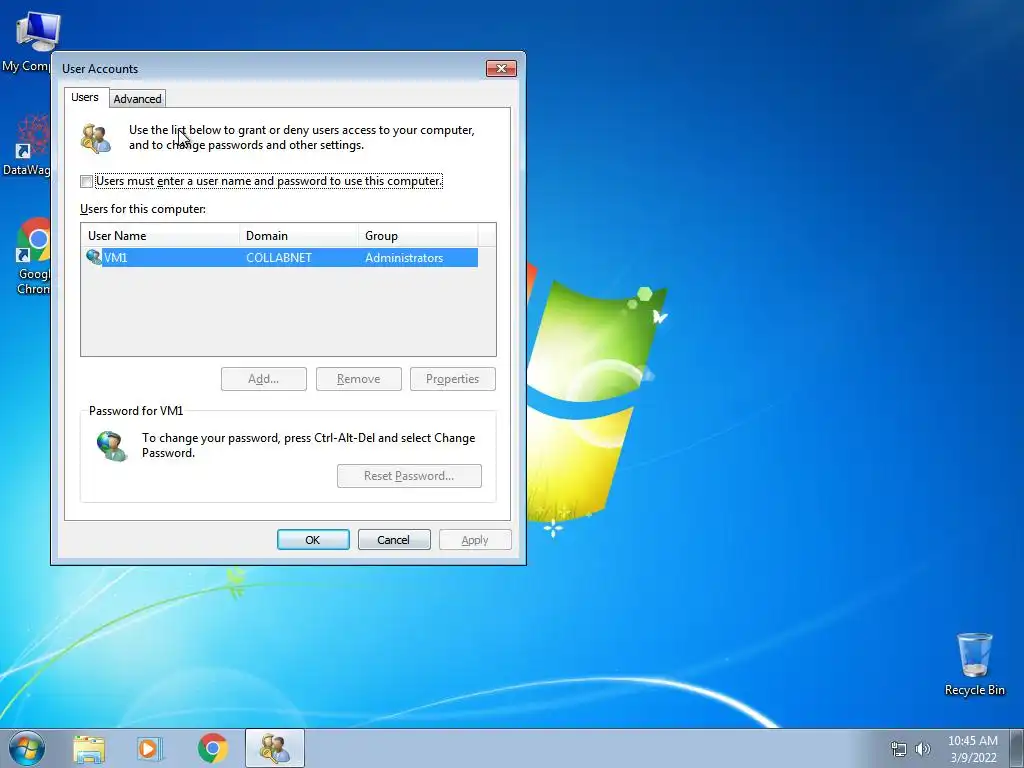Screen dimensions: 1024x768
Task: Select the Users tab
Action: 85,97
